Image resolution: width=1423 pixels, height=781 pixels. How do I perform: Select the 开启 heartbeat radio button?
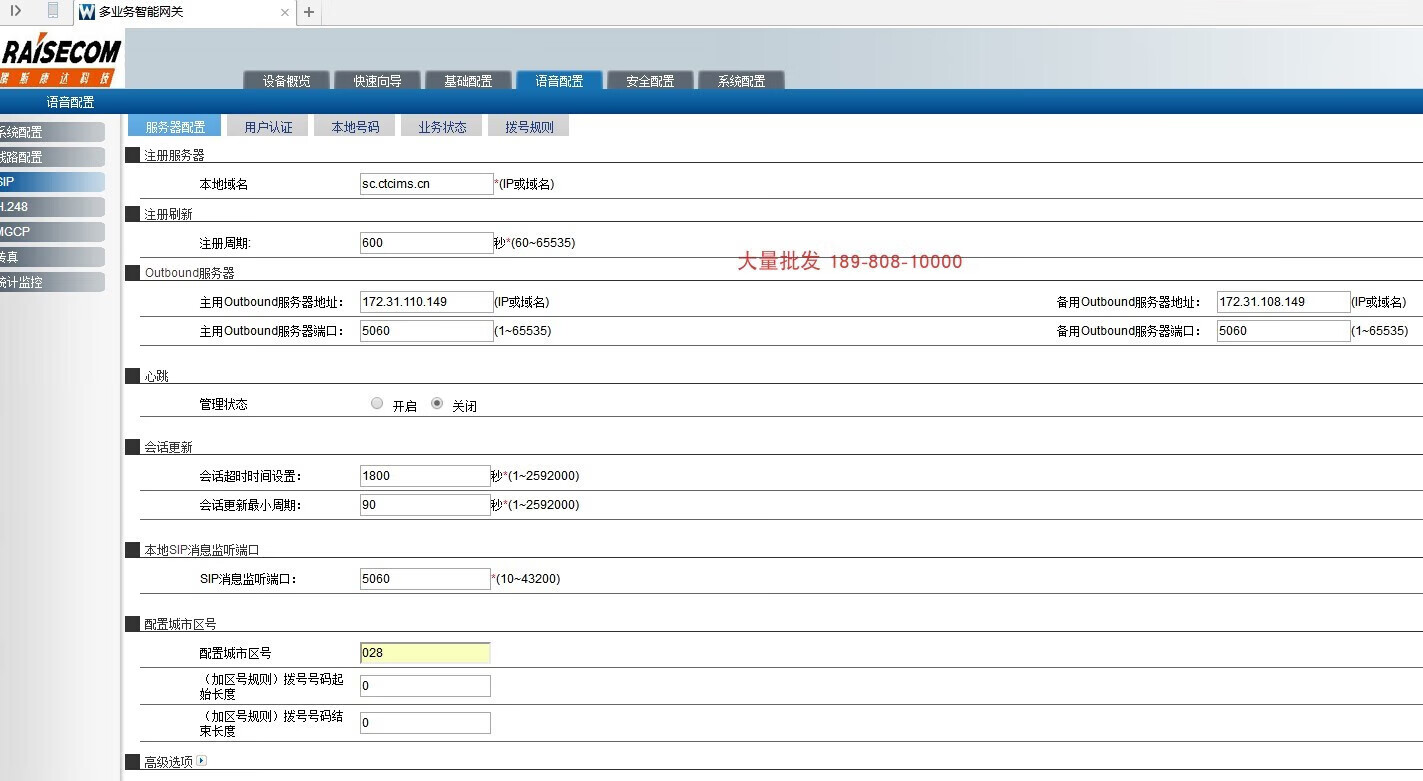click(x=377, y=404)
